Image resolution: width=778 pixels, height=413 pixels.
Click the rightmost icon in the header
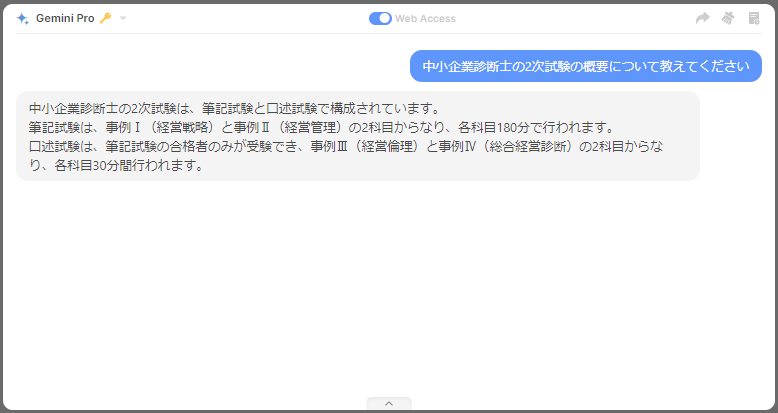pos(754,18)
